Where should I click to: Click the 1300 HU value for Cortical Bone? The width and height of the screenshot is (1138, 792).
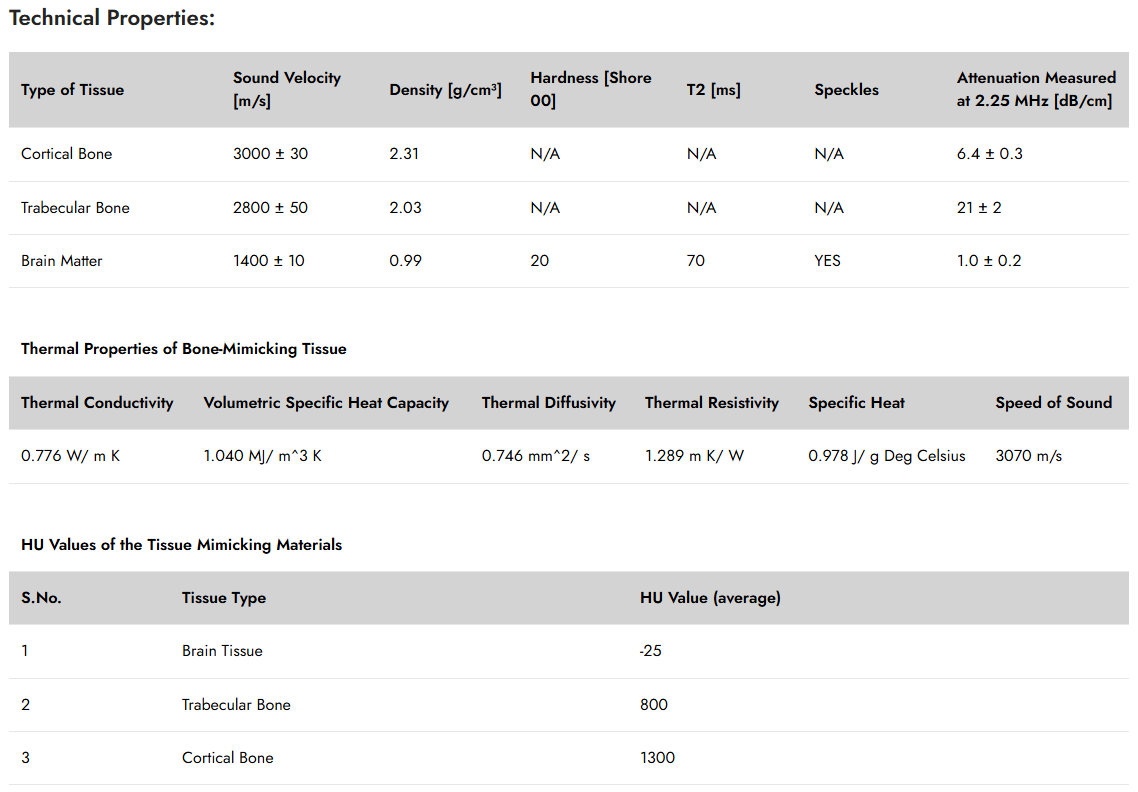point(658,758)
